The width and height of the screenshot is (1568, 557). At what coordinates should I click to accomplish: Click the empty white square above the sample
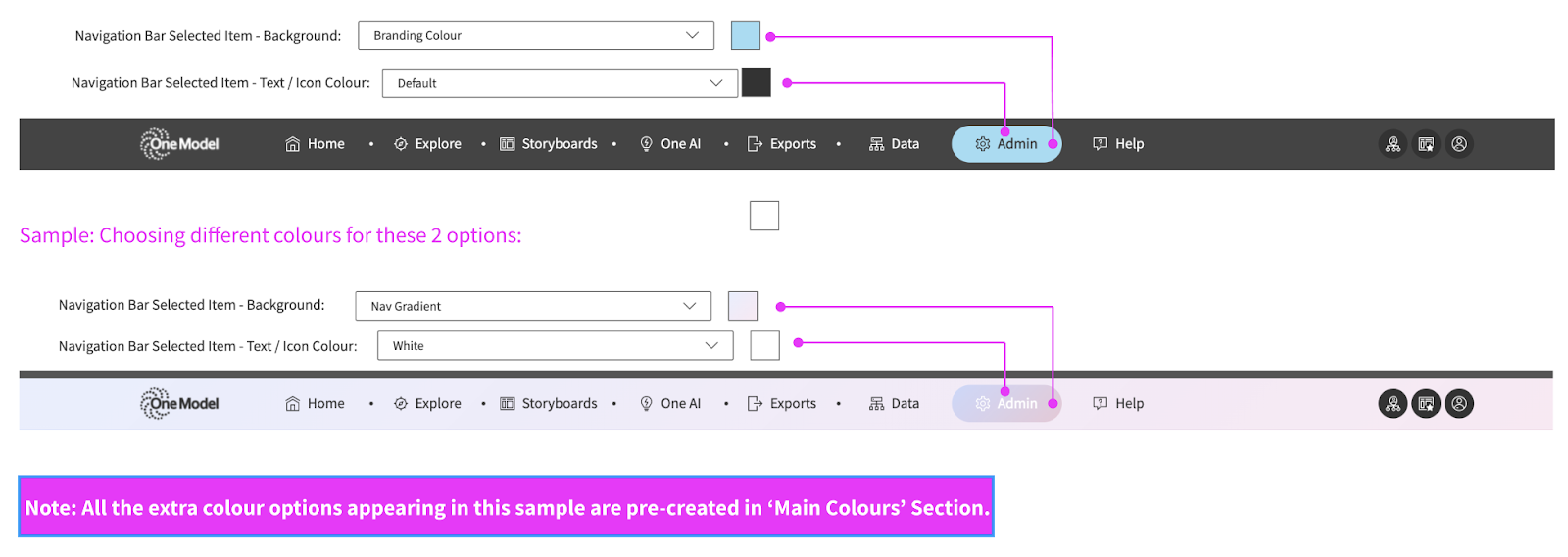point(764,216)
